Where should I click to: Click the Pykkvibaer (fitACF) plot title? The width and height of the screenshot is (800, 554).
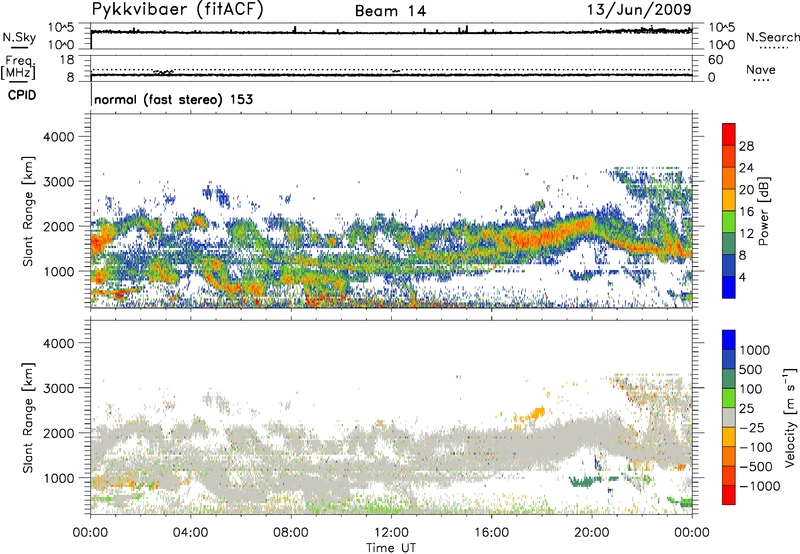coord(178,10)
